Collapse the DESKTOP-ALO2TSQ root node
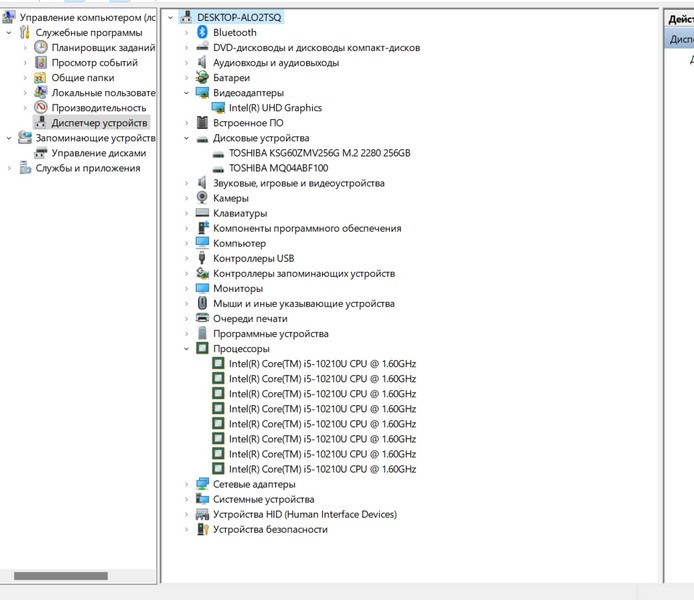Screen dimensions: 694x600 [170, 18]
